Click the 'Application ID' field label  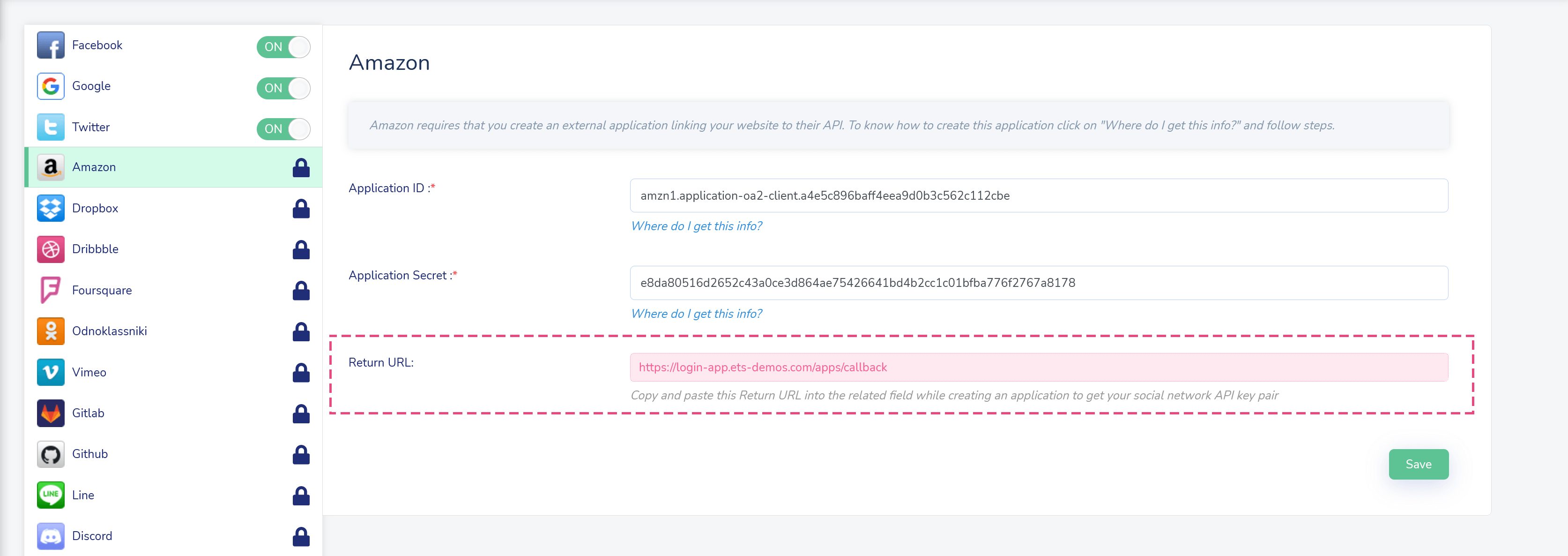pyautogui.click(x=391, y=188)
